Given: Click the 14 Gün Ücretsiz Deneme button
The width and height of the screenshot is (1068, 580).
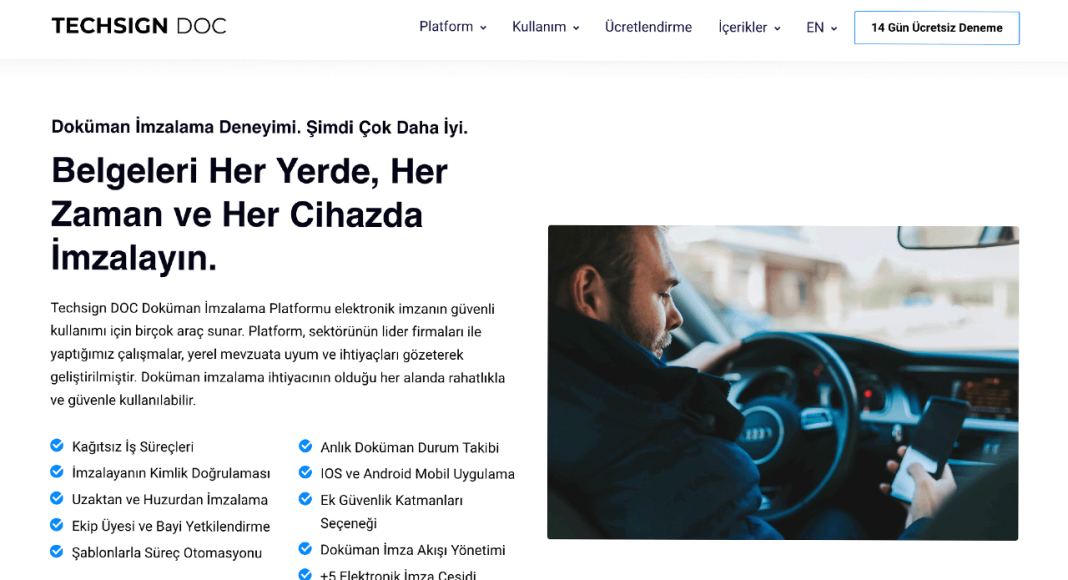Looking at the screenshot, I should coord(937,28).
